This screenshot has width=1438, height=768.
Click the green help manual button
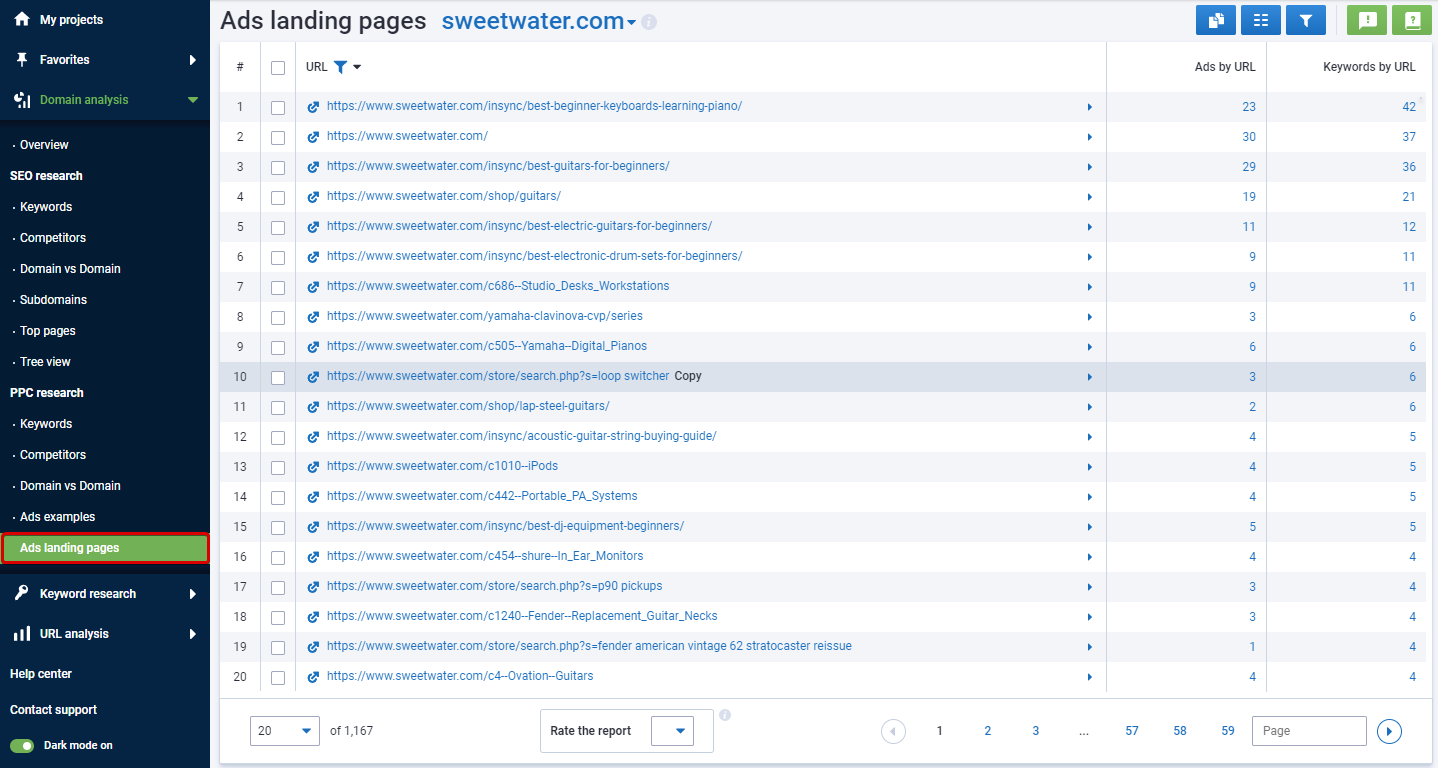(x=1412, y=20)
